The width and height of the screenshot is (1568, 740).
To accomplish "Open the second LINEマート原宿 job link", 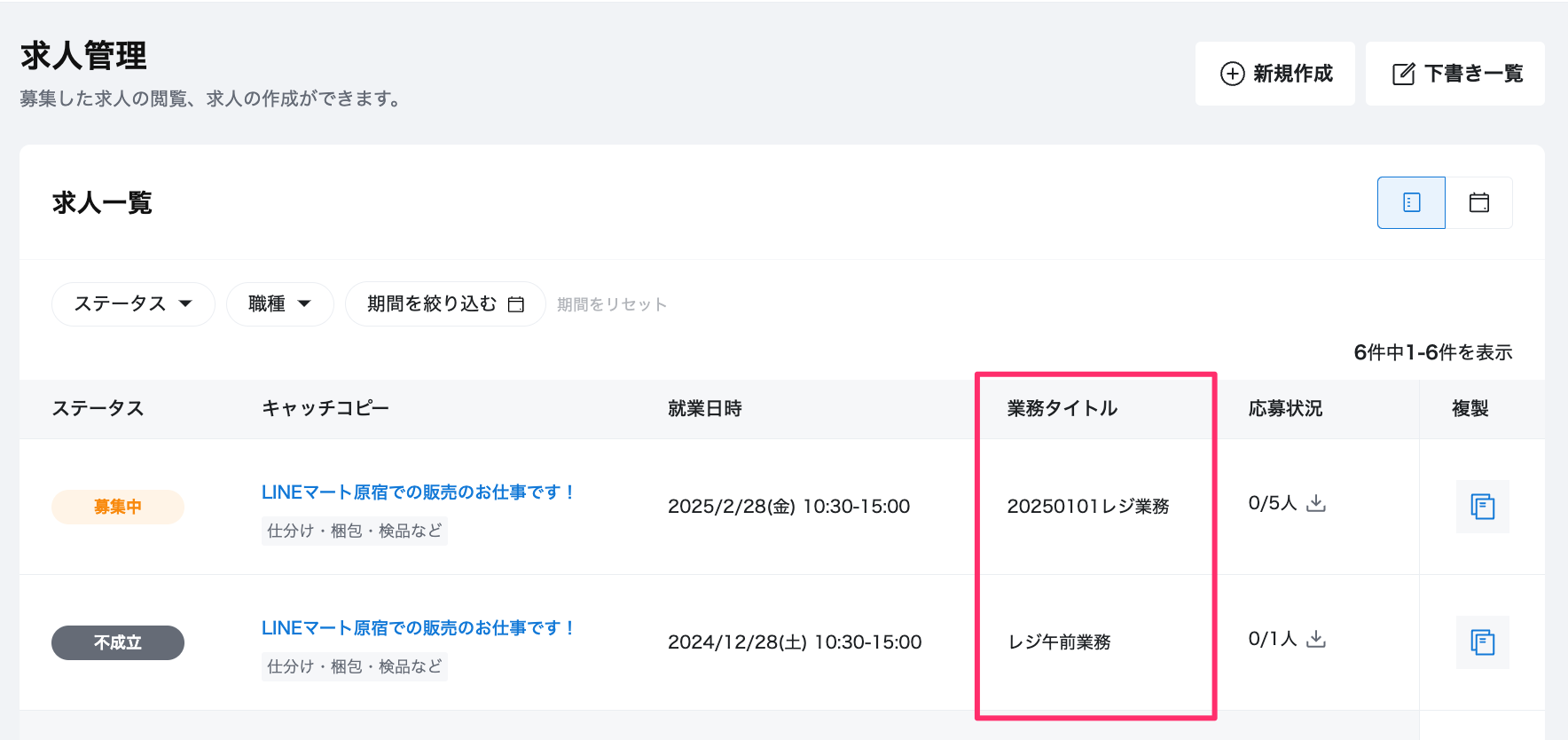I will pyautogui.click(x=418, y=627).
